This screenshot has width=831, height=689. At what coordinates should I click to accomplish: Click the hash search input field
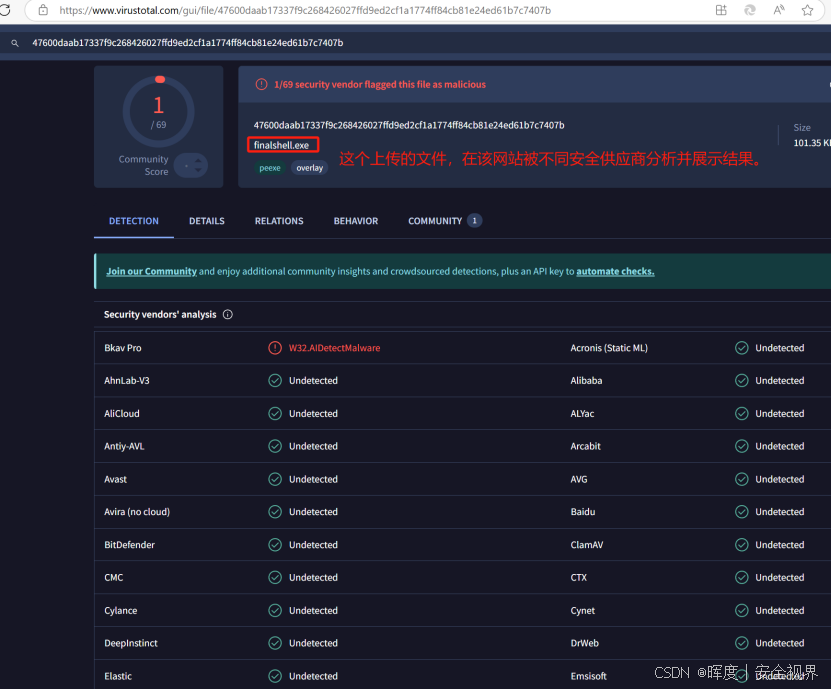point(424,43)
